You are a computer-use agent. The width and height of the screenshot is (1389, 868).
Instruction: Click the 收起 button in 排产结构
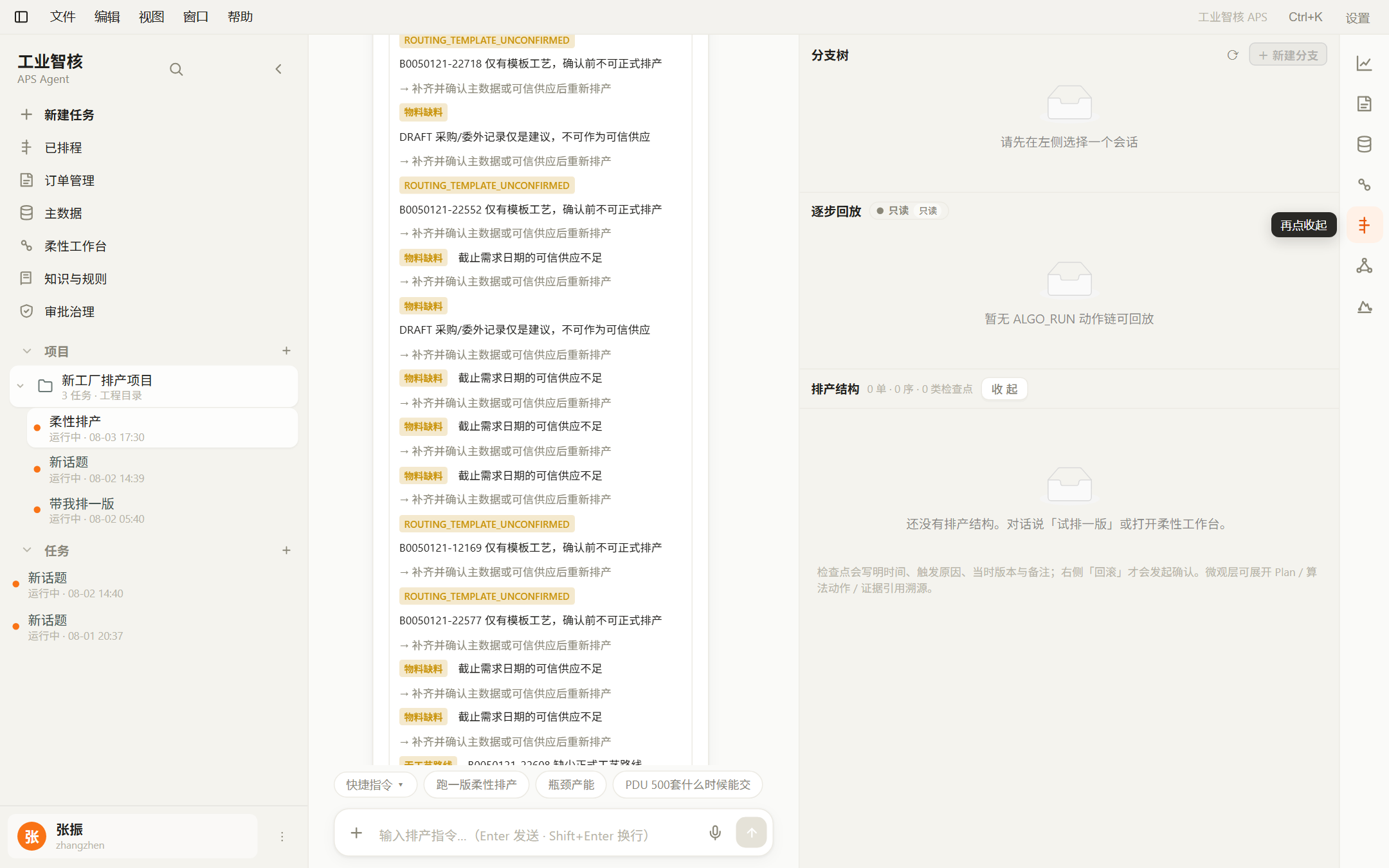tap(1004, 389)
